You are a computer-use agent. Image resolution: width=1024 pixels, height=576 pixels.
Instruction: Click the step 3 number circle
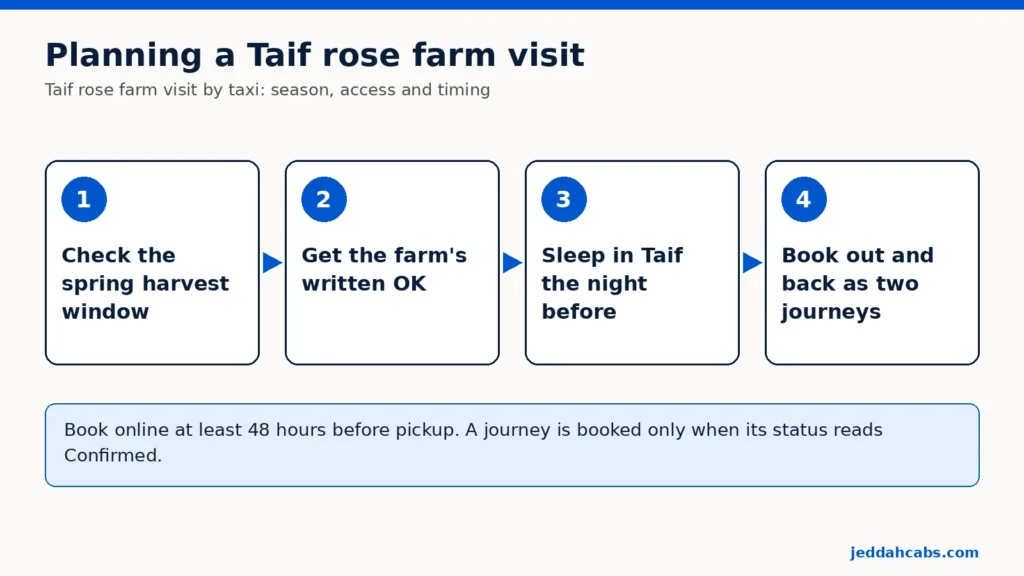[x=564, y=199]
